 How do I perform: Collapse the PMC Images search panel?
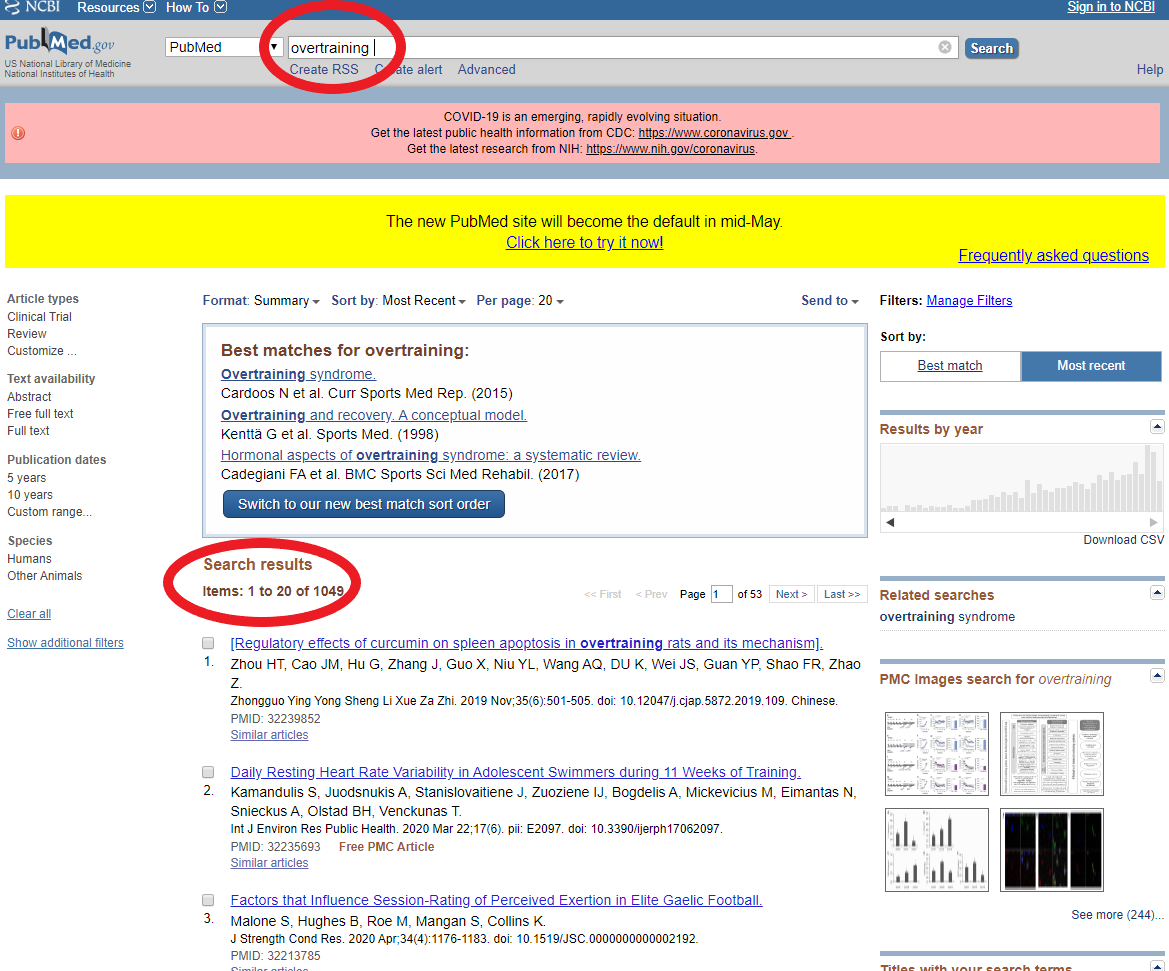(1156, 676)
